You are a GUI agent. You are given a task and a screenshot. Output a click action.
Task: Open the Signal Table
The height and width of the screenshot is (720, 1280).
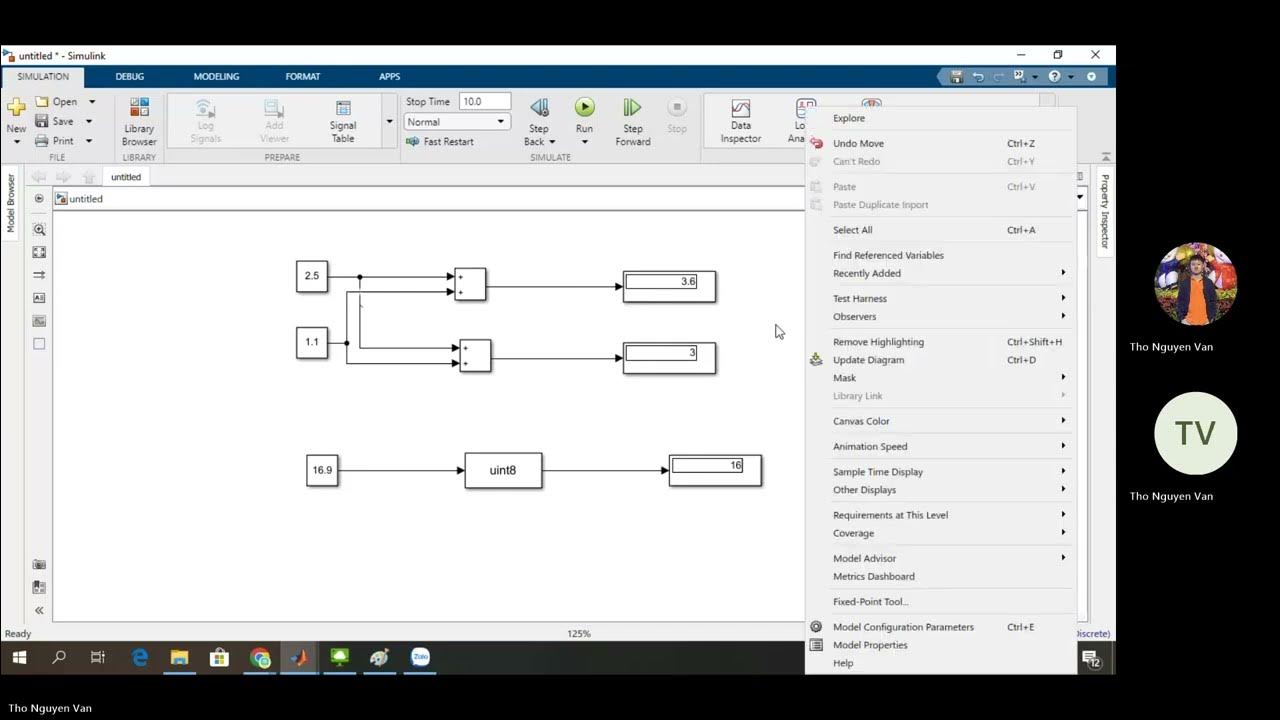coord(343,121)
